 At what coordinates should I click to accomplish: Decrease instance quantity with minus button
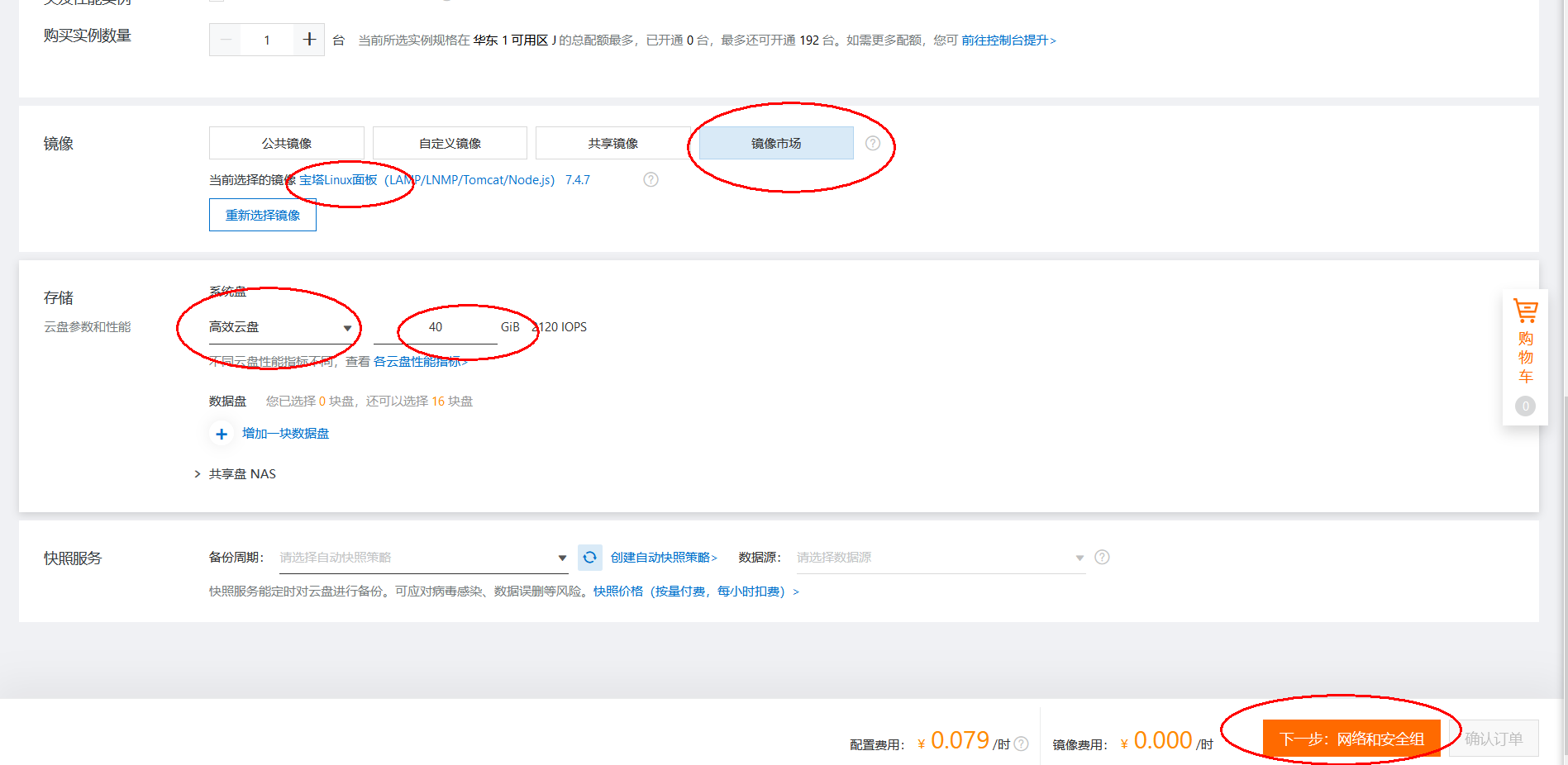coord(225,40)
